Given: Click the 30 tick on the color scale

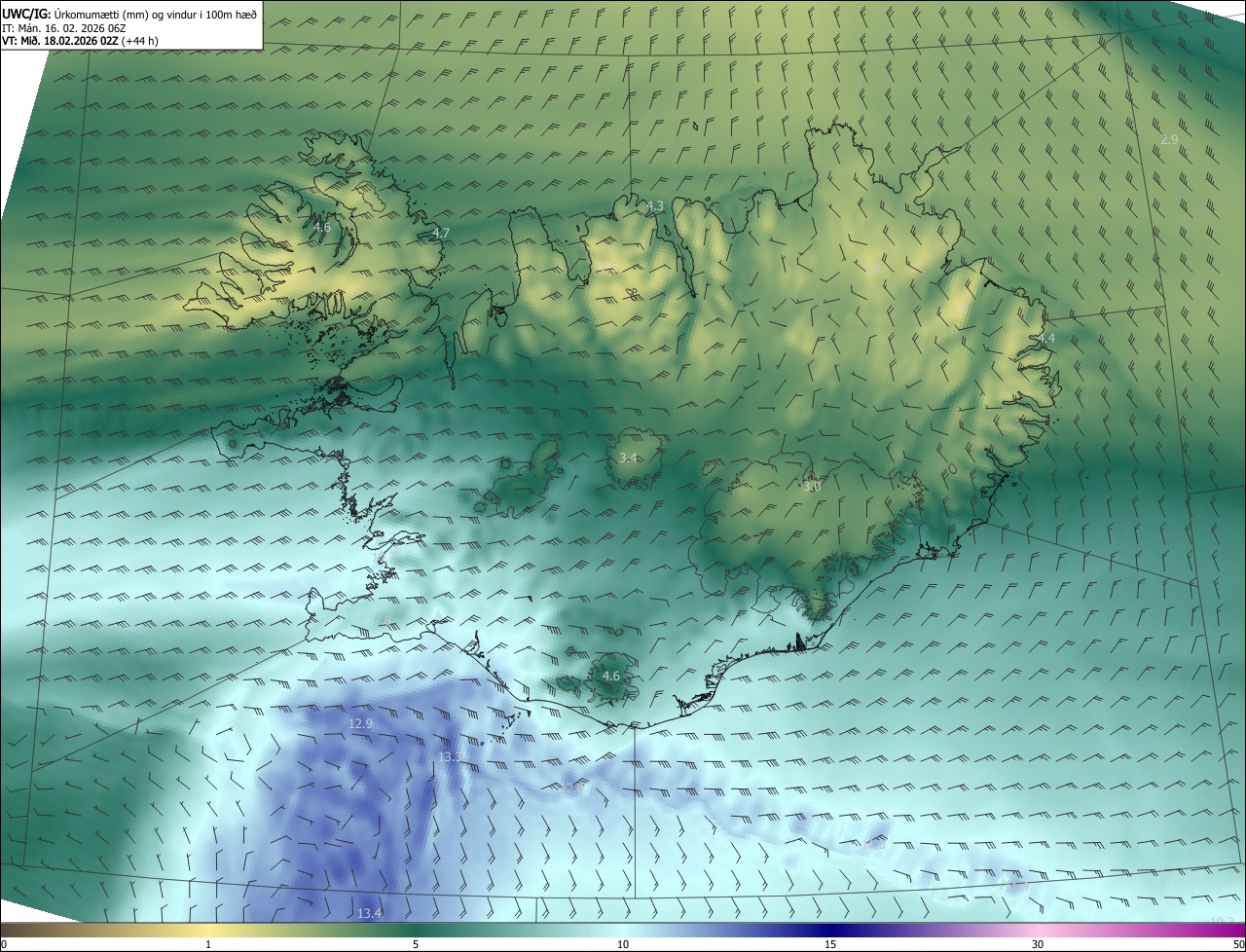Looking at the screenshot, I should 1038,944.
